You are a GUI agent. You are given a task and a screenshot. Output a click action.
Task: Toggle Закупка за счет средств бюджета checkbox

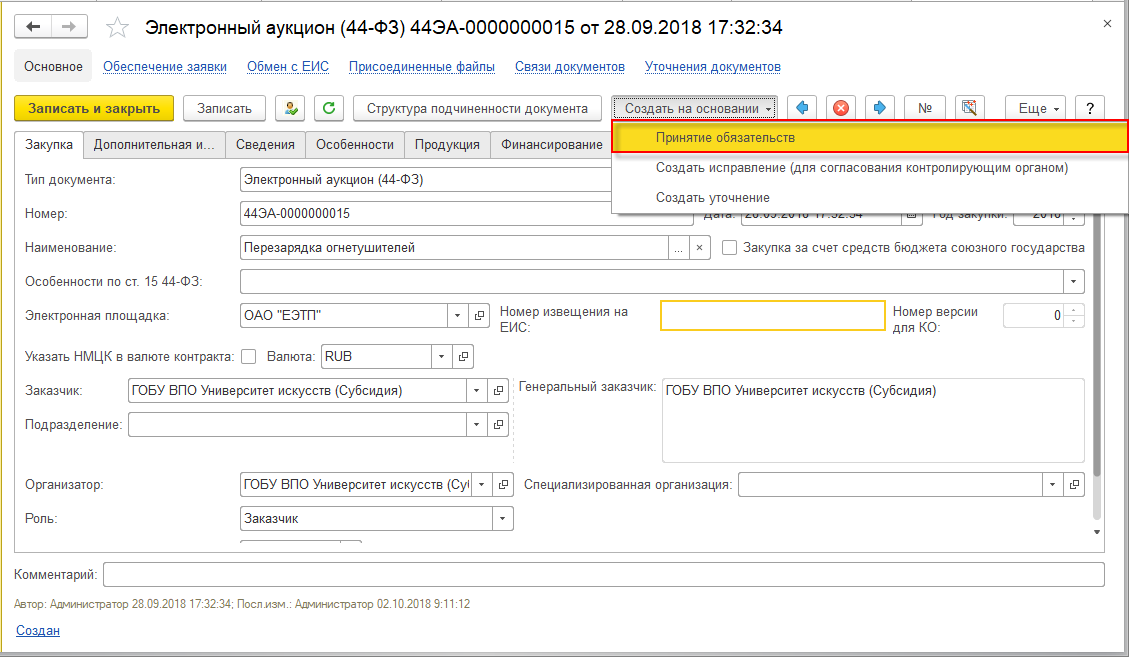(x=729, y=248)
